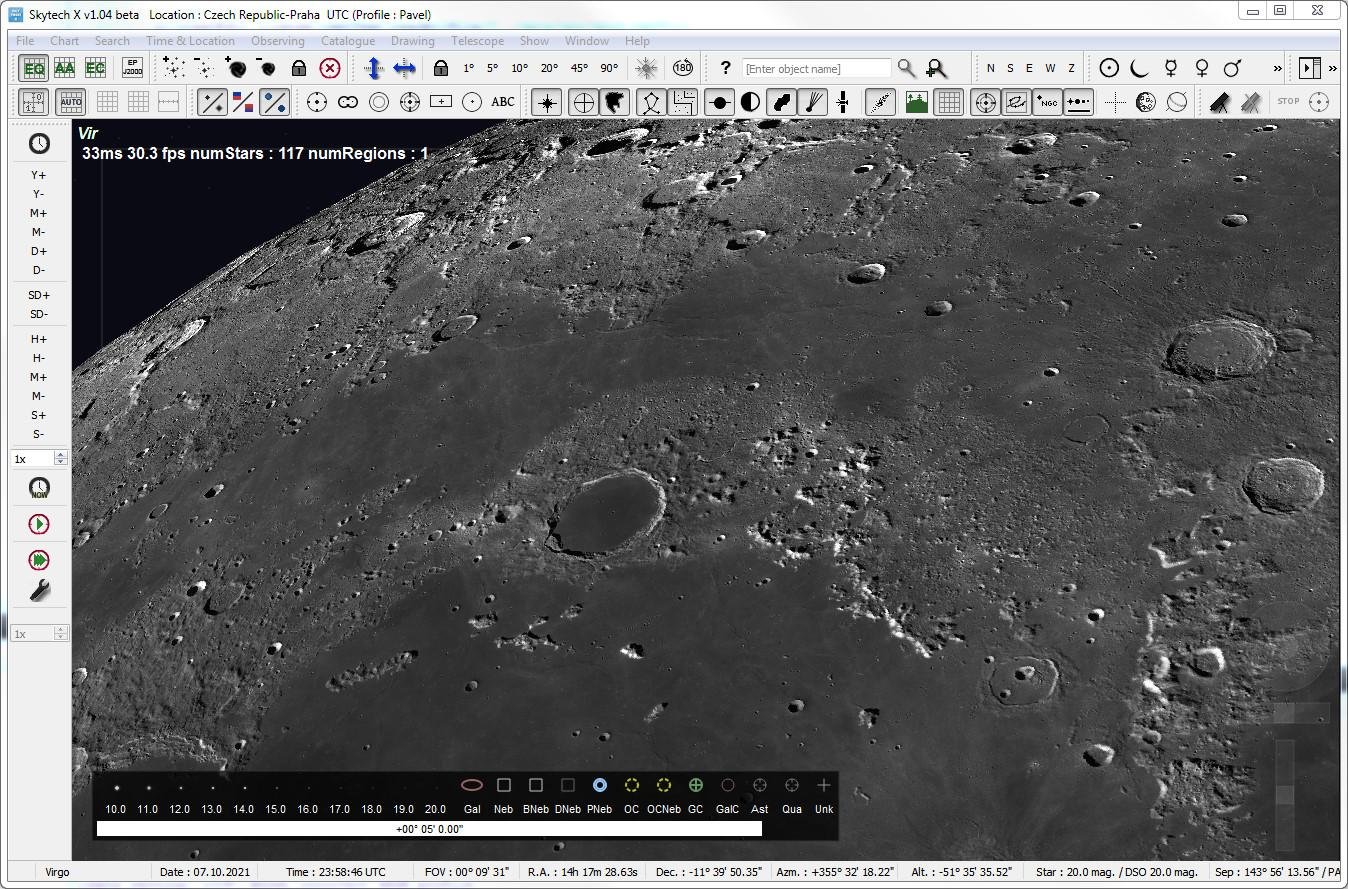Click the Mars symbol icon
This screenshot has width=1348, height=889.
1233,68
